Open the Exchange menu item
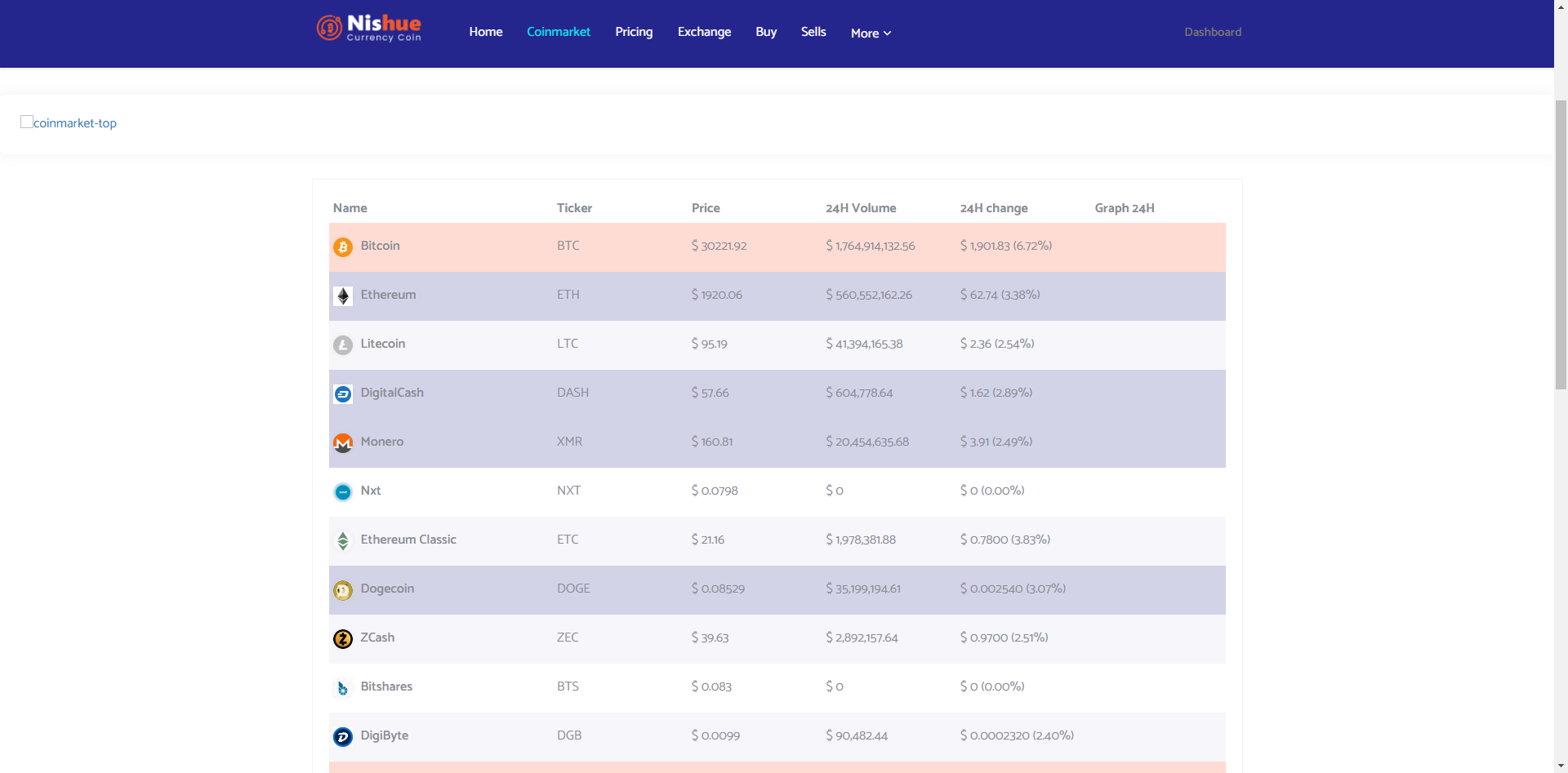The height and width of the screenshot is (773, 1568). pyautogui.click(x=704, y=32)
